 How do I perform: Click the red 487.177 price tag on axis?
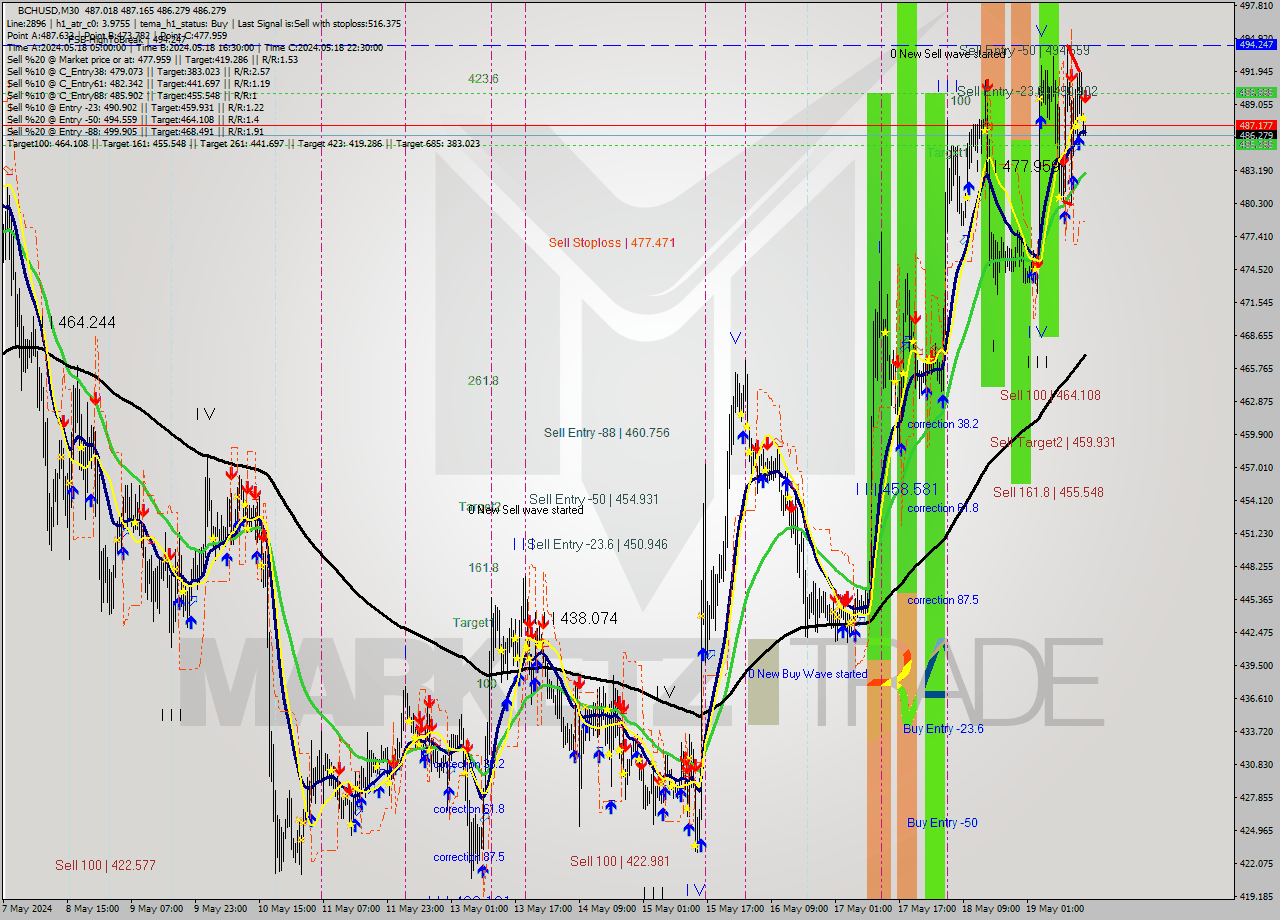point(1256,125)
